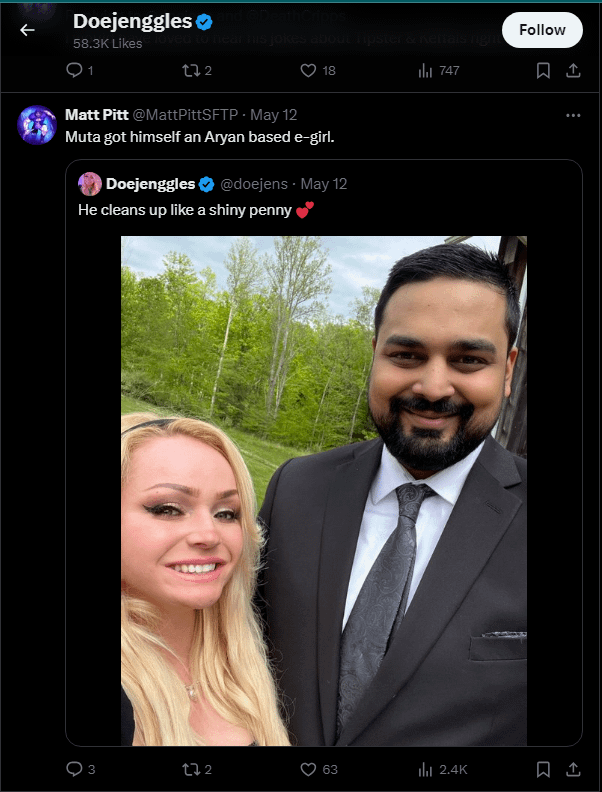
Task: View analytics showing 747 views
Action: tap(439, 70)
